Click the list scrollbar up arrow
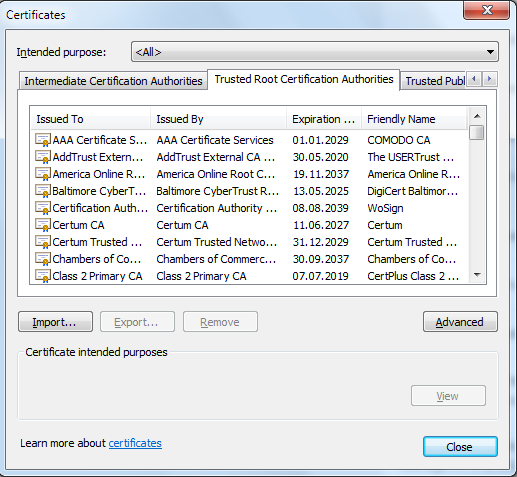This screenshot has height=477, width=517. [x=477, y=116]
